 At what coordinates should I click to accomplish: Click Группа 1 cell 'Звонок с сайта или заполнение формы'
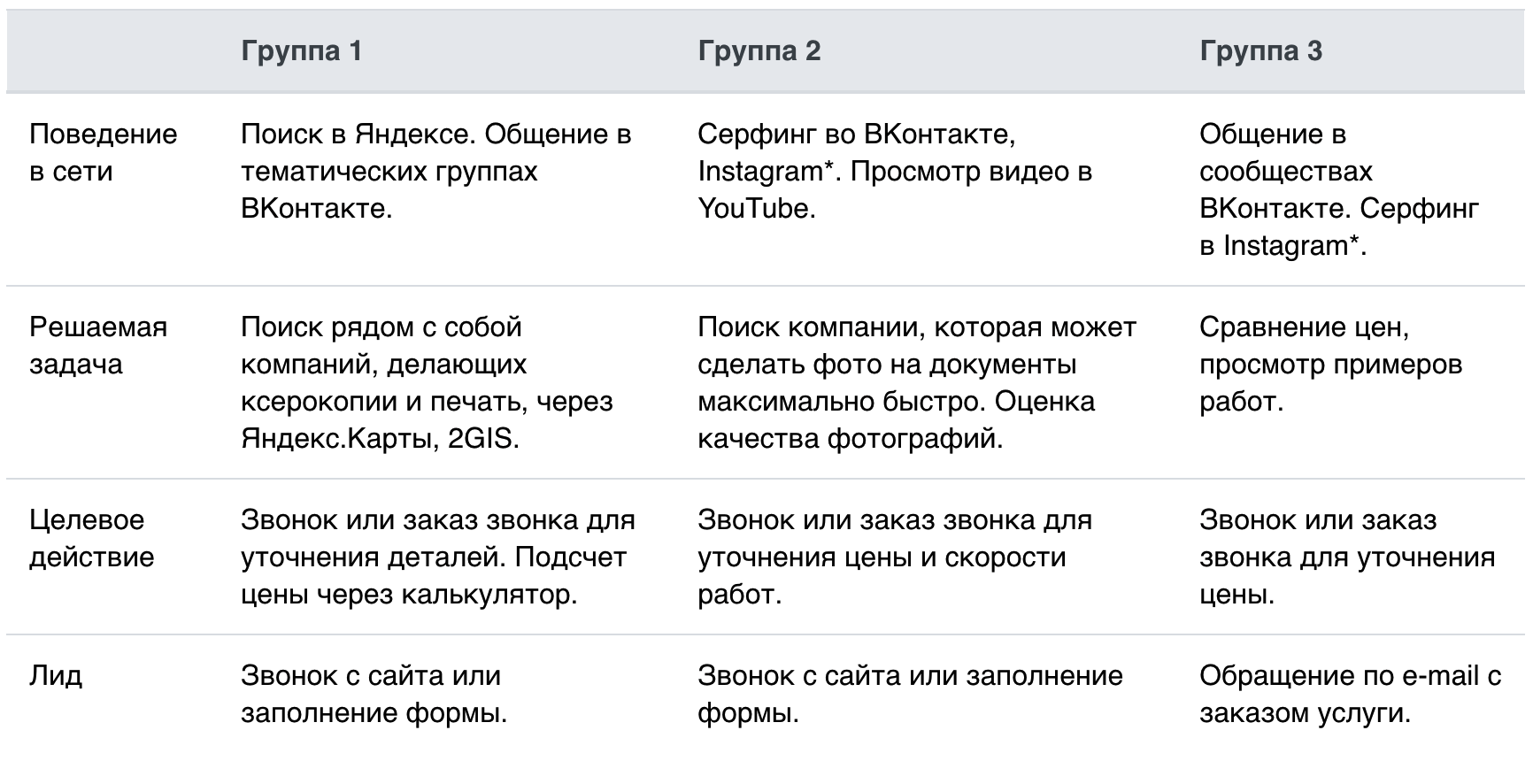point(374,694)
